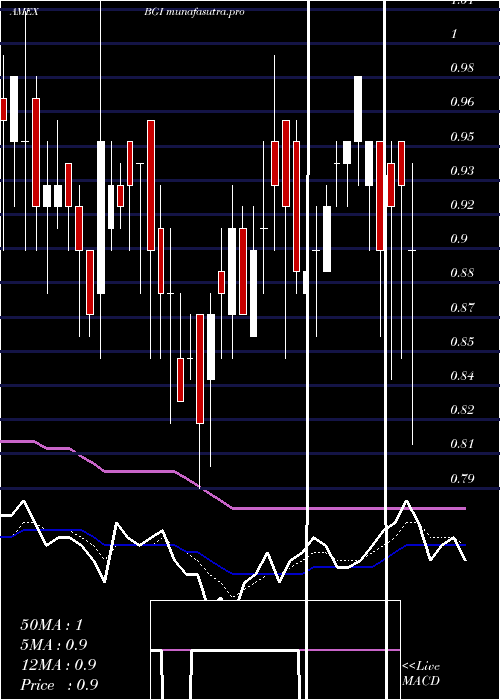Viewport: 500px width, 700px height.
Task: Click the 5MA : 0.9 value
Action: click(x=54, y=645)
